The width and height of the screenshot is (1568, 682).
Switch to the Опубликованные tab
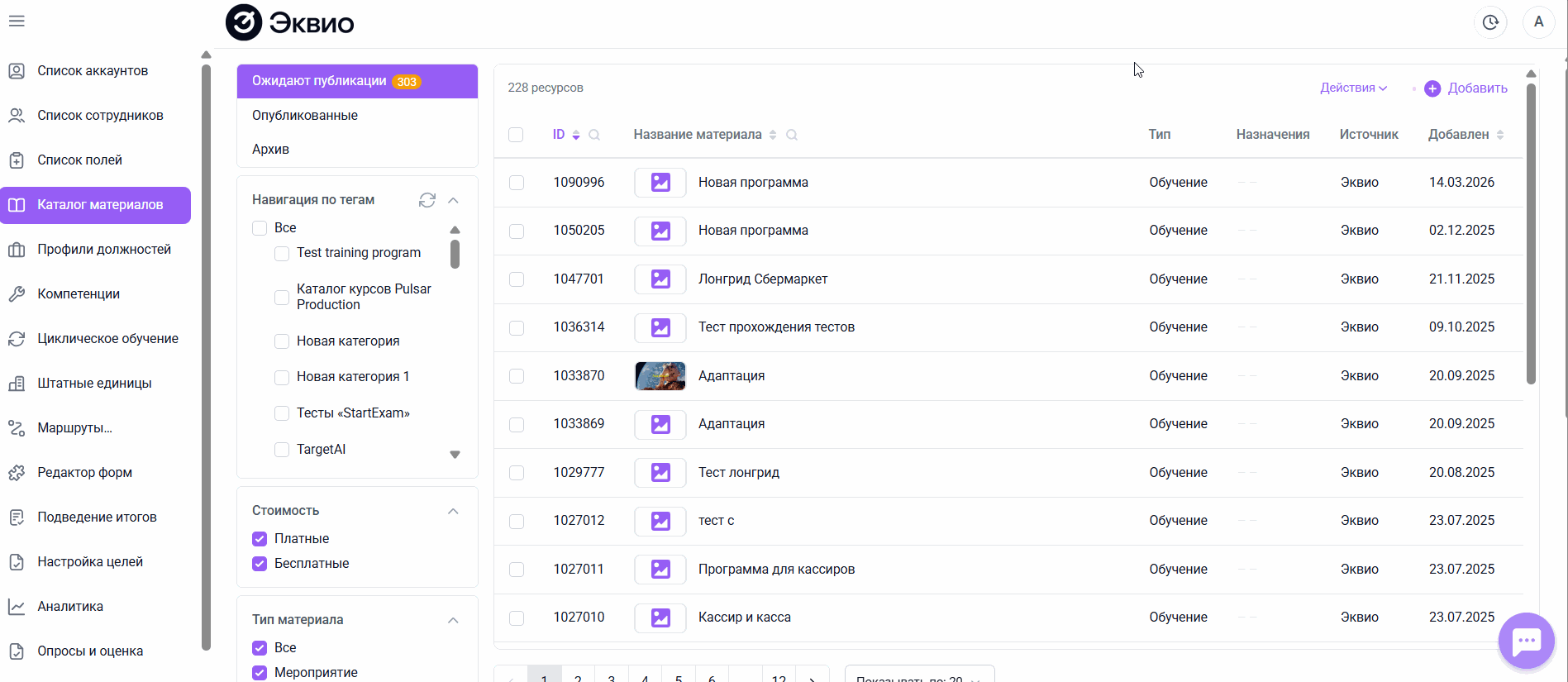click(357, 116)
